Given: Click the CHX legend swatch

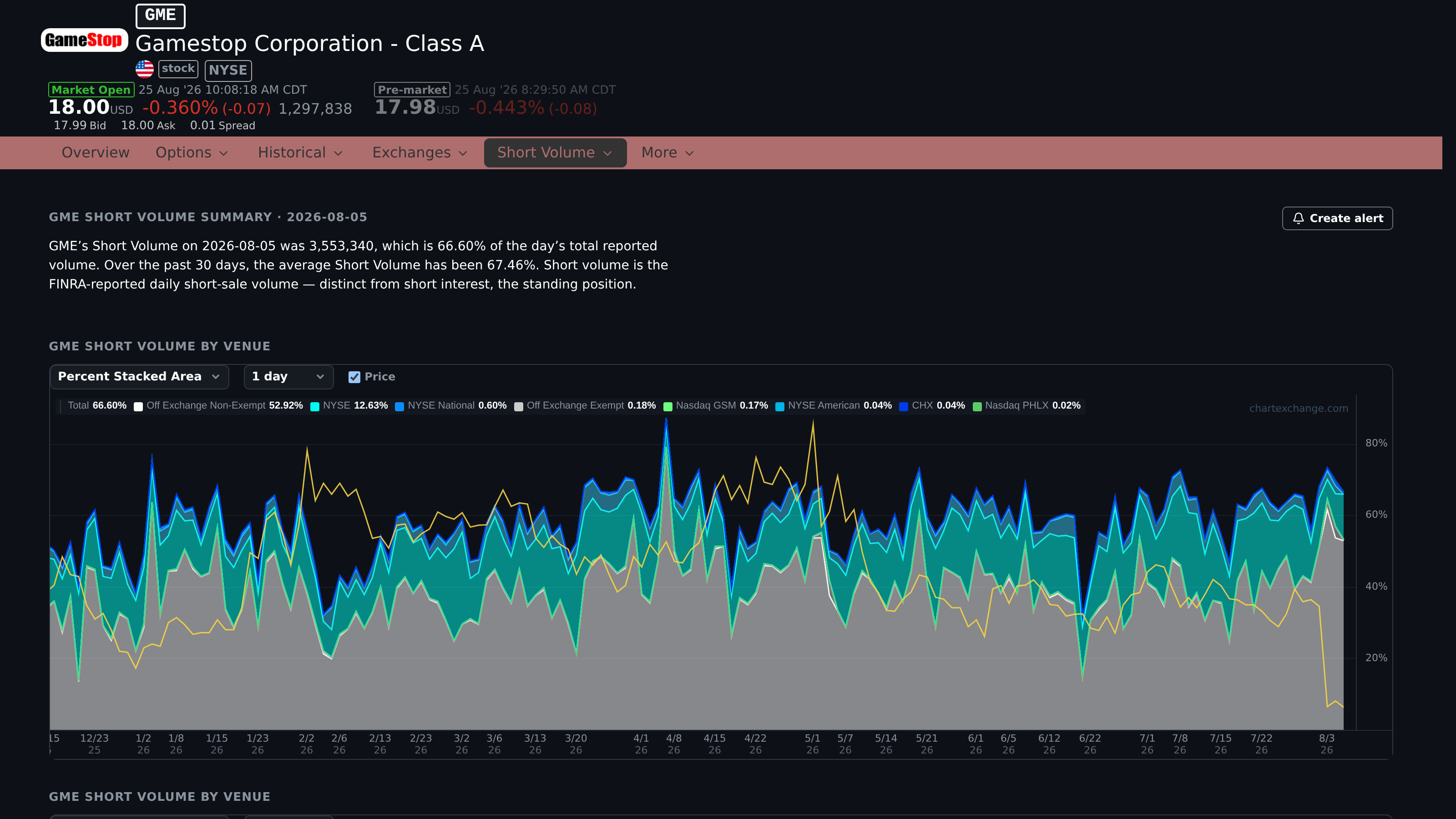Looking at the screenshot, I should (904, 406).
